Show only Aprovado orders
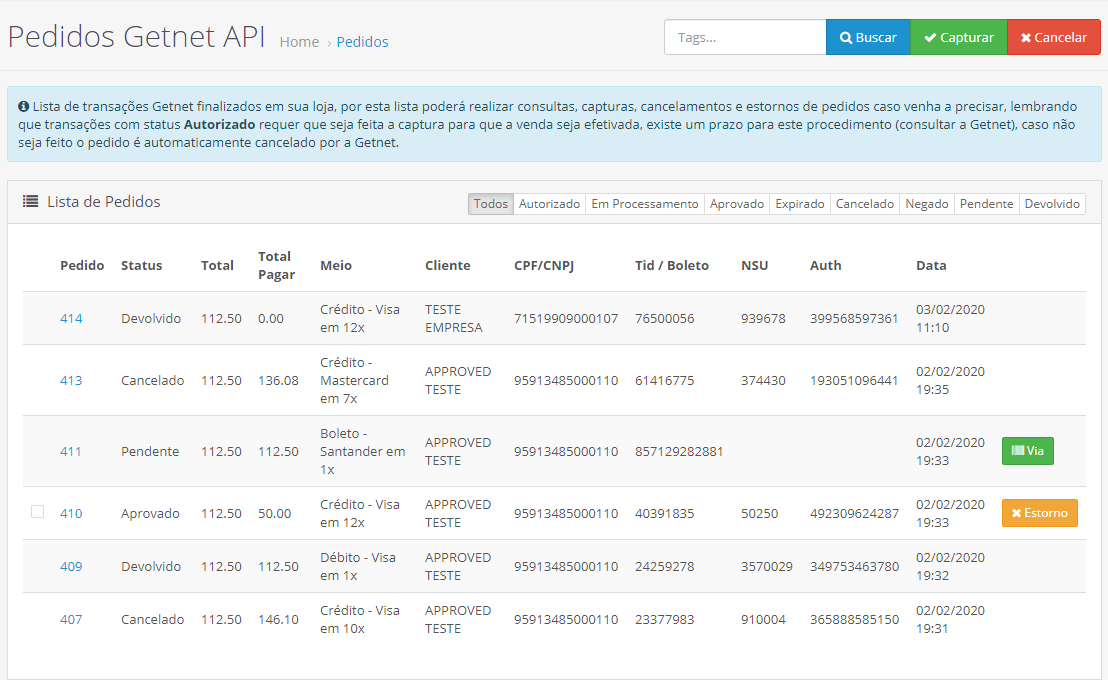 coord(736,204)
